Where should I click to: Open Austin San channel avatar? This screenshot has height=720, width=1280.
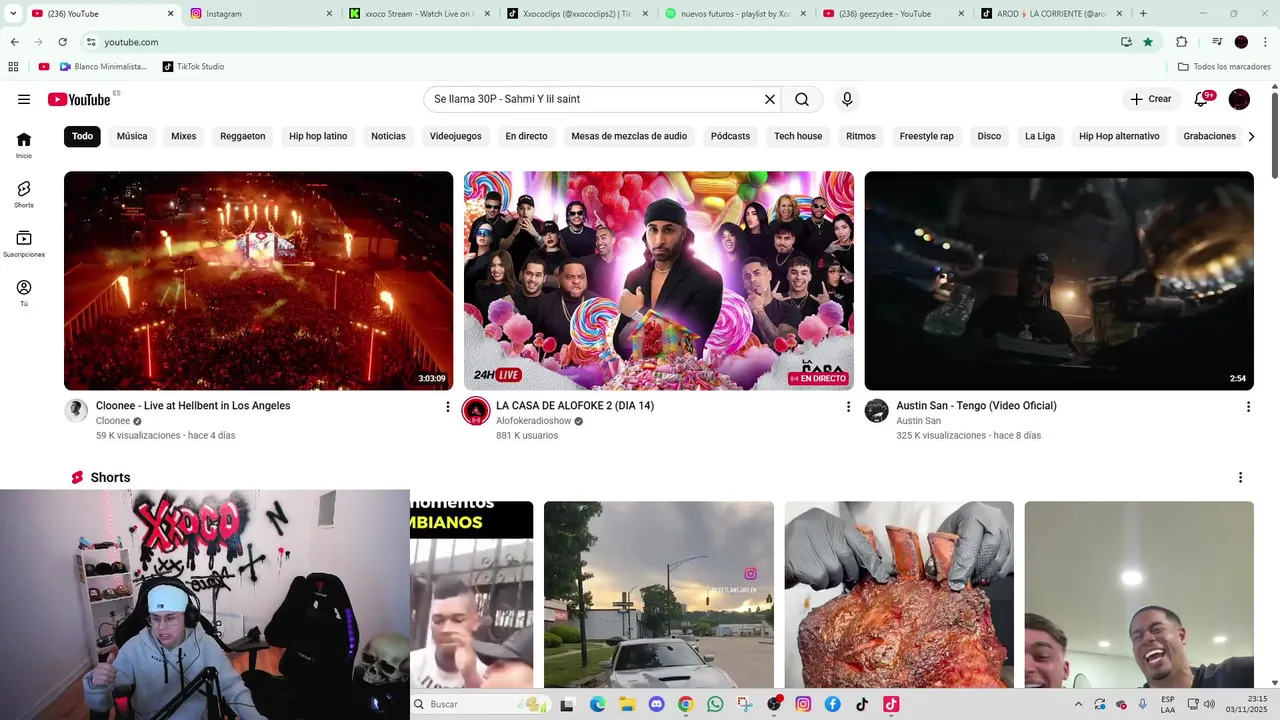click(877, 410)
